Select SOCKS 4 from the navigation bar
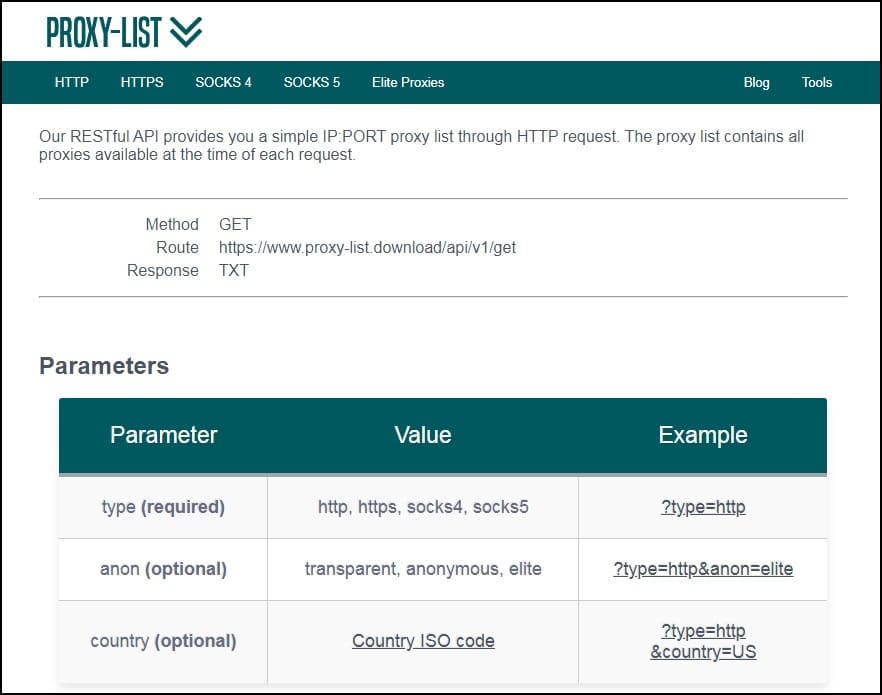 223,83
